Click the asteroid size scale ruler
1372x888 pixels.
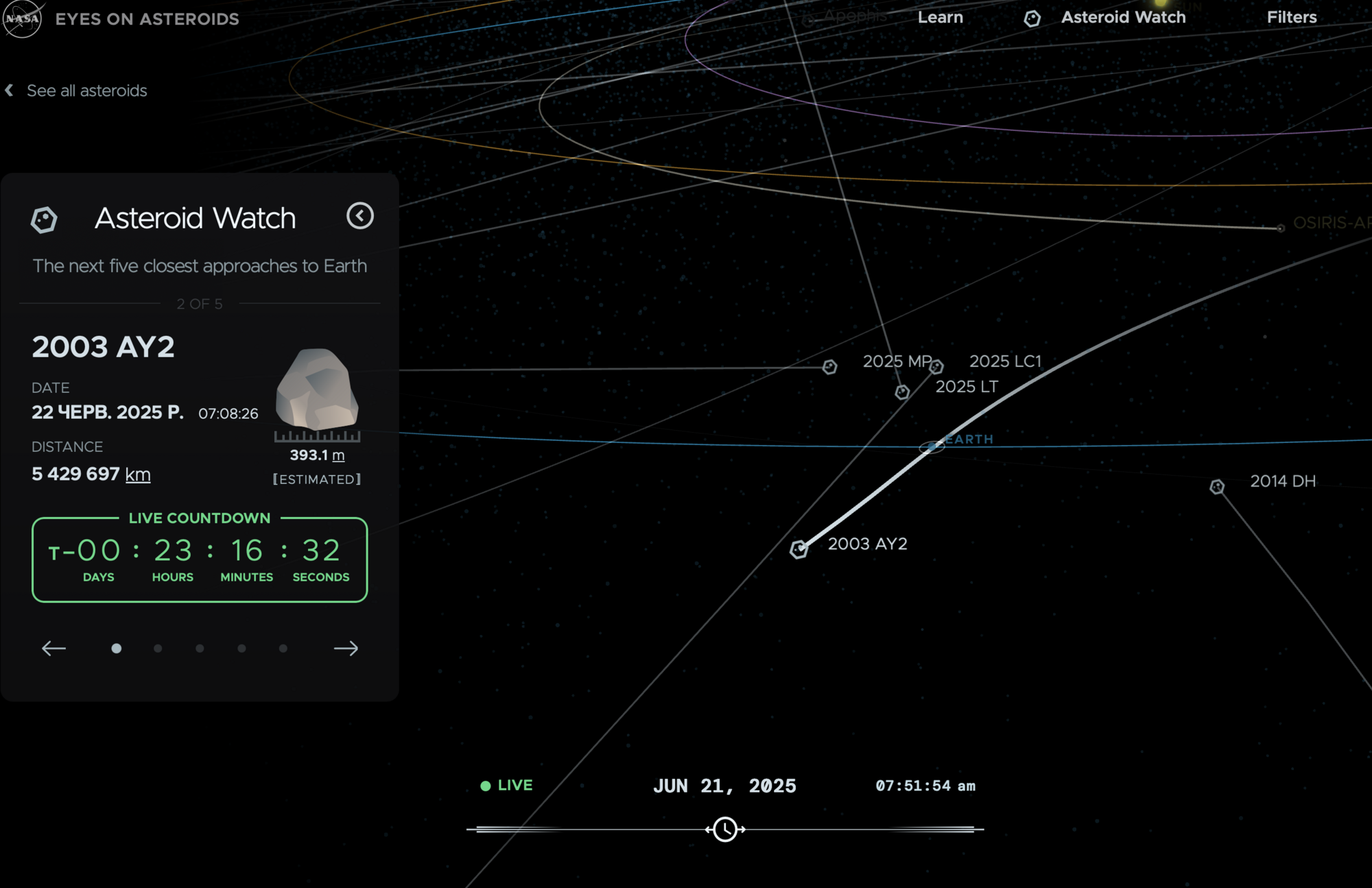click(x=317, y=436)
